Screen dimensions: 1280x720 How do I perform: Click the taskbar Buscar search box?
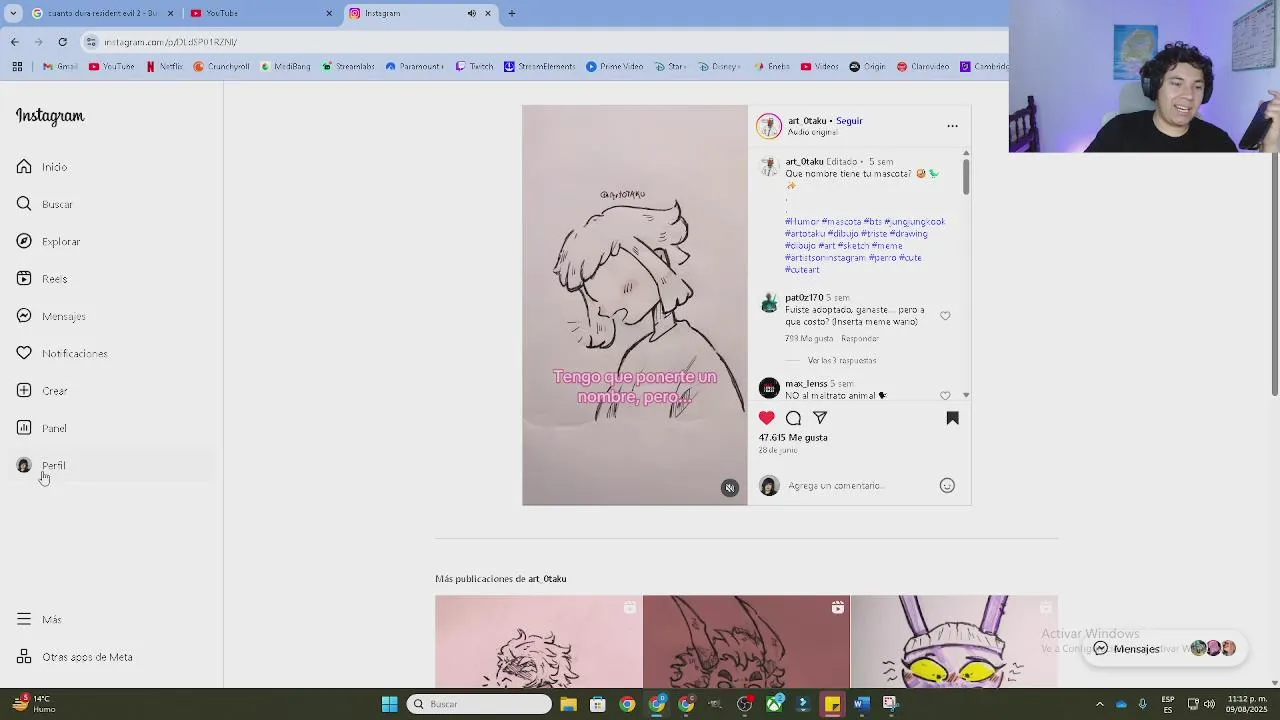[479, 704]
